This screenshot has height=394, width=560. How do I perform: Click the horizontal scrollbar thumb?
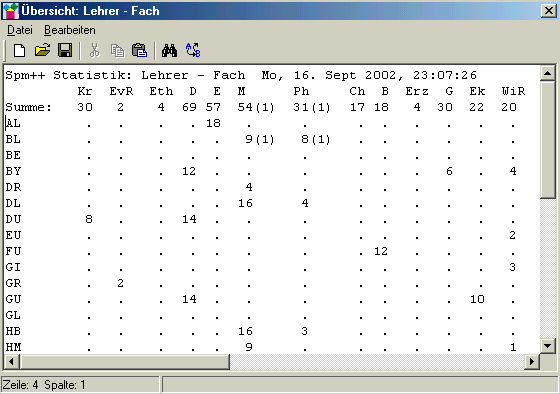pos(124,361)
